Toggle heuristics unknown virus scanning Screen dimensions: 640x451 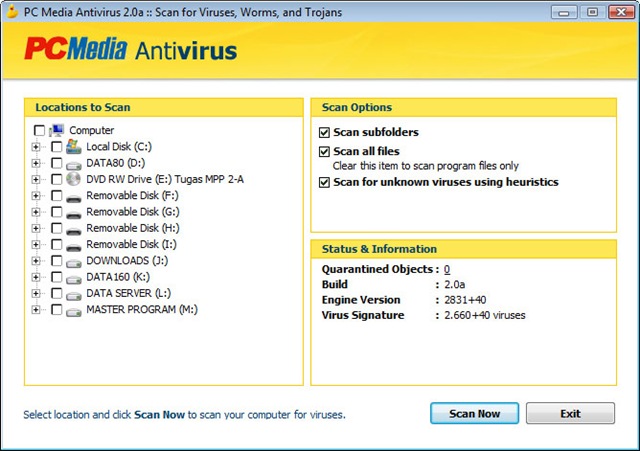coord(324,183)
